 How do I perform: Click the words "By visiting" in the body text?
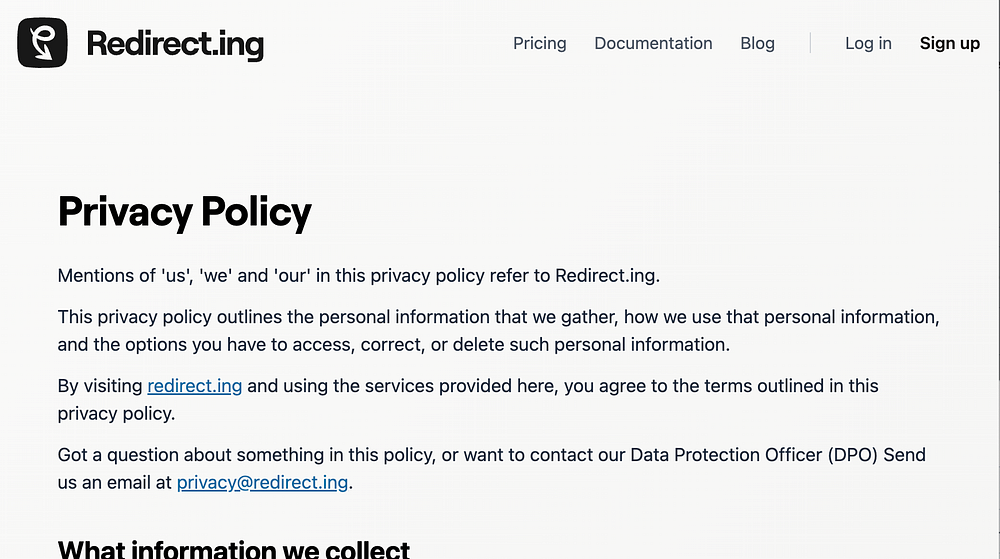(x=100, y=386)
